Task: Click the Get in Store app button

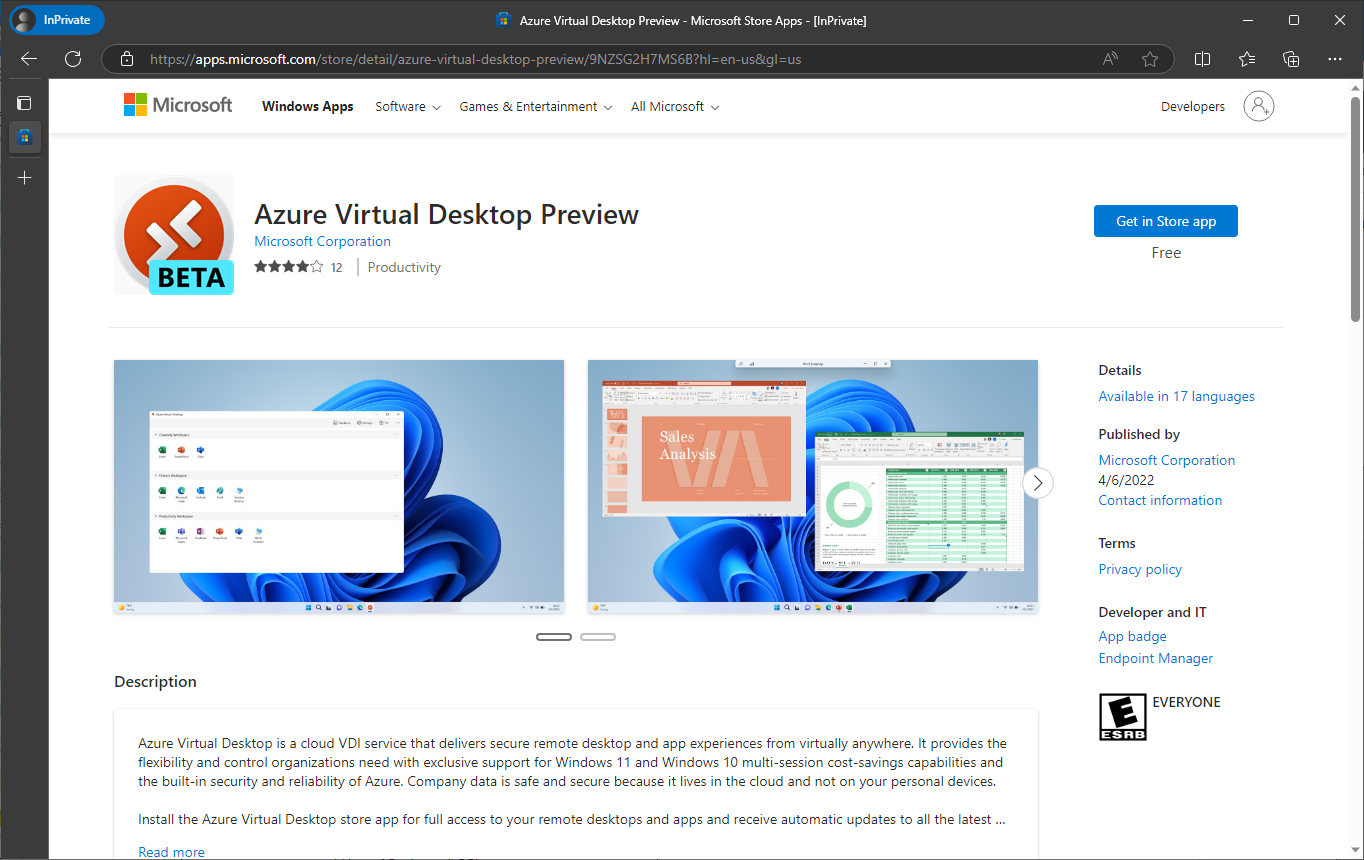Action: pyautogui.click(x=1166, y=221)
